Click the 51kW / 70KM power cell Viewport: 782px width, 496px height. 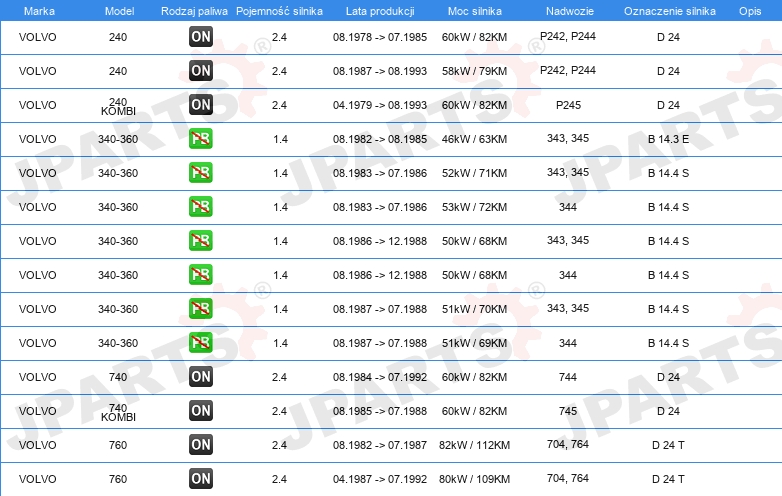(474, 309)
